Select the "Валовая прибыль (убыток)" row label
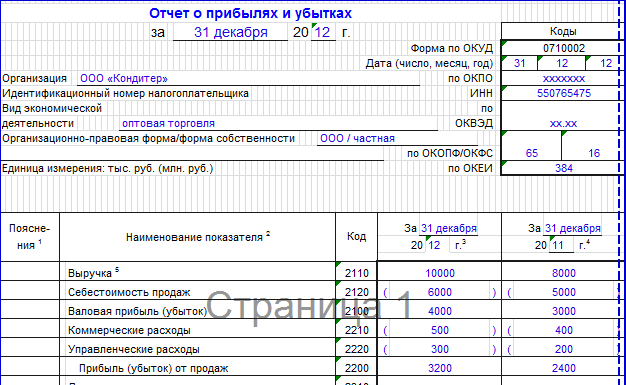Viewport: 626px width, 385px height. (137, 312)
